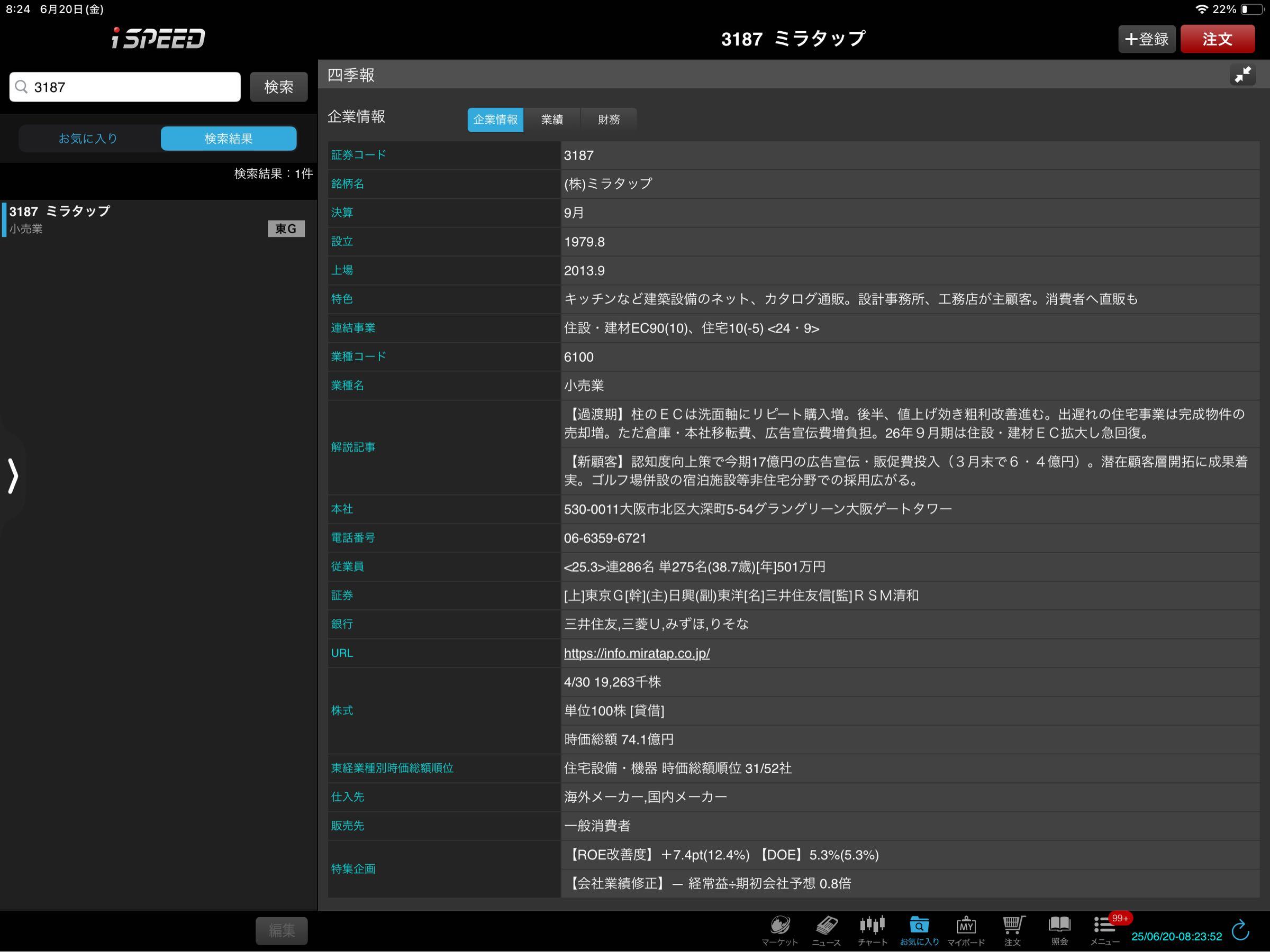This screenshot has width=1270, height=952.
Task: Switch to the 財務 tab
Action: (x=609, y=120)
